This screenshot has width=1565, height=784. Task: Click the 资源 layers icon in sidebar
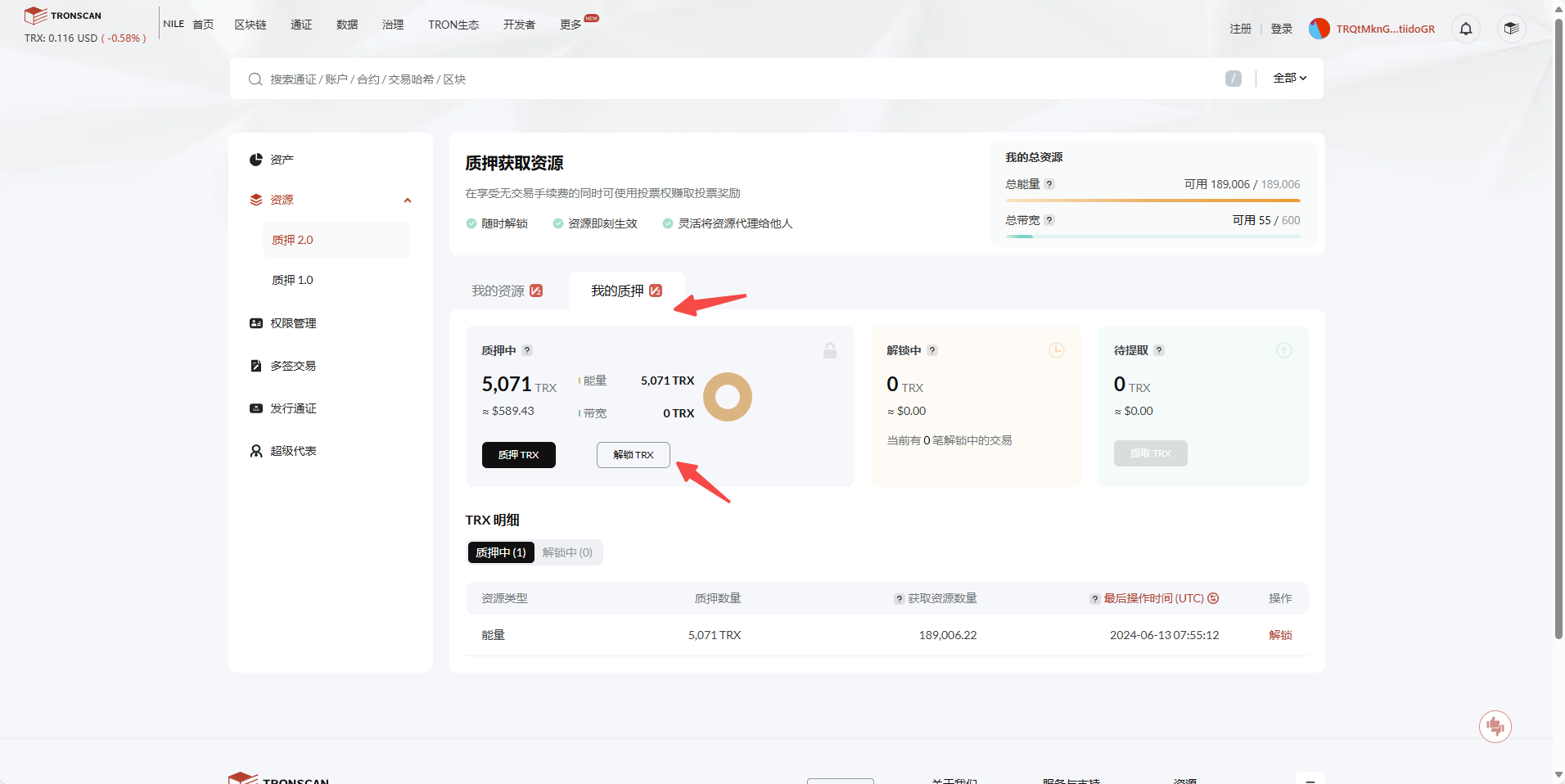[x=256, y=200]
